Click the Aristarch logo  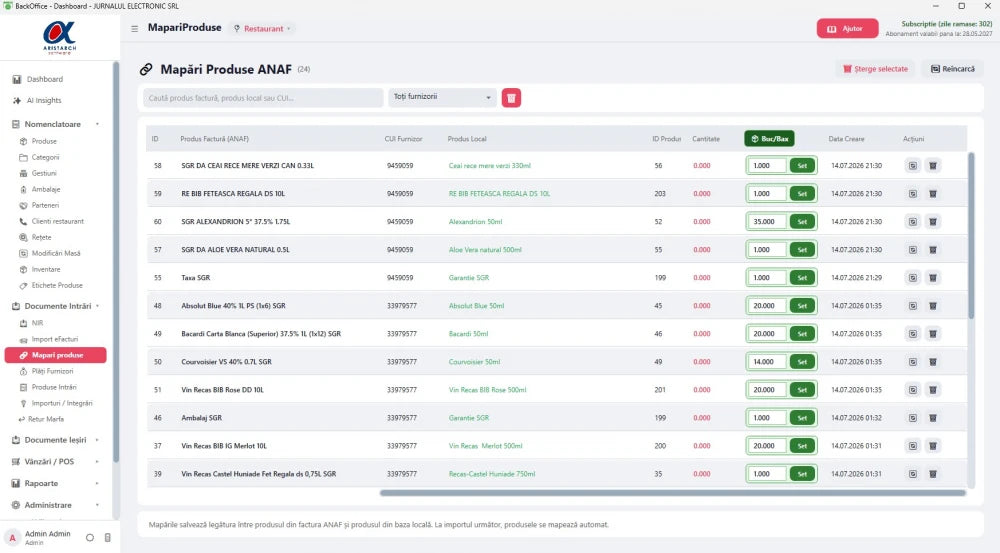(x=59, y=38)
